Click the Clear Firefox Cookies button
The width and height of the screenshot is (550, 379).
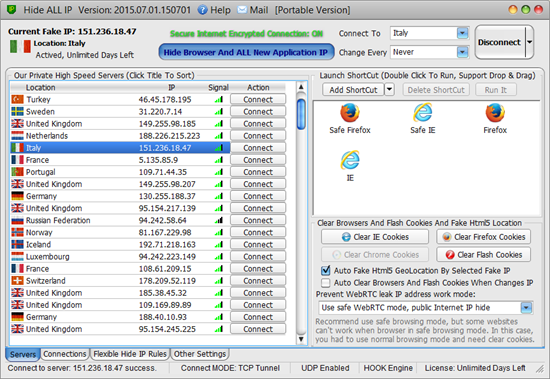(483, 237)
